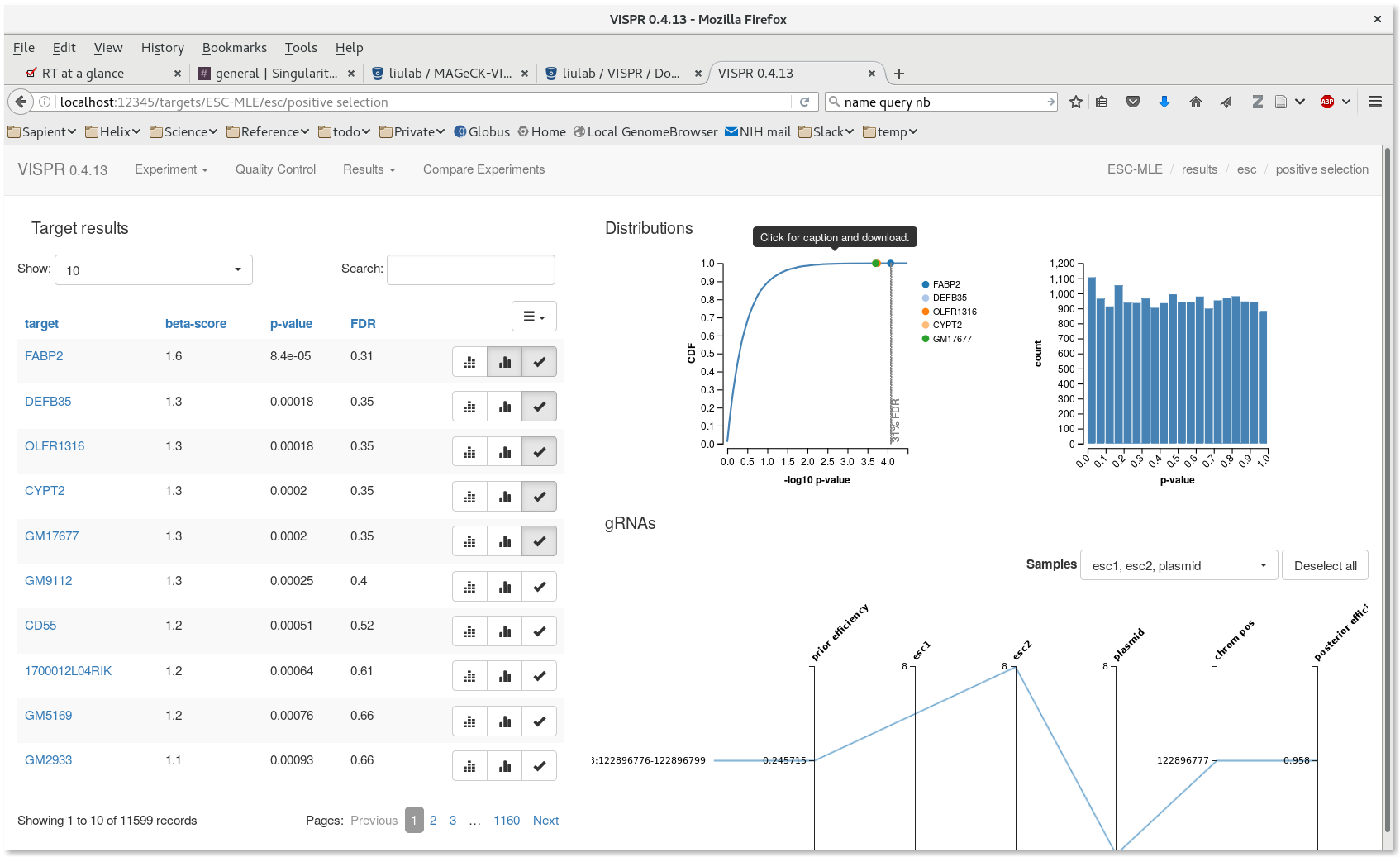The image size is (1400, 857).
Task: Open the Samples dropdown listing esc1, esc2, plasmid
Action: [x=1178, y=565]
